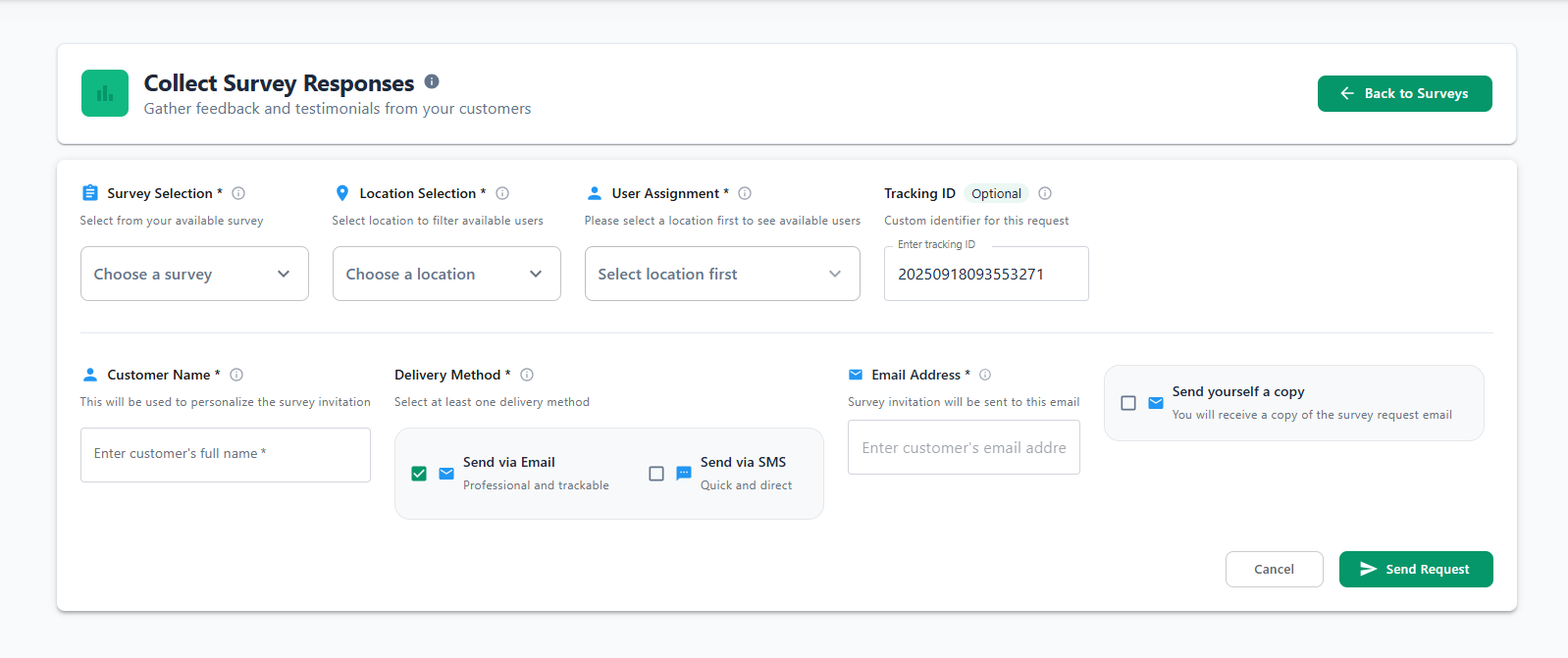Image resolution: width=1568 pixels, height=658 pixels.
Task: Click the Delivery Method info icon
Action: tap(527, 375)
